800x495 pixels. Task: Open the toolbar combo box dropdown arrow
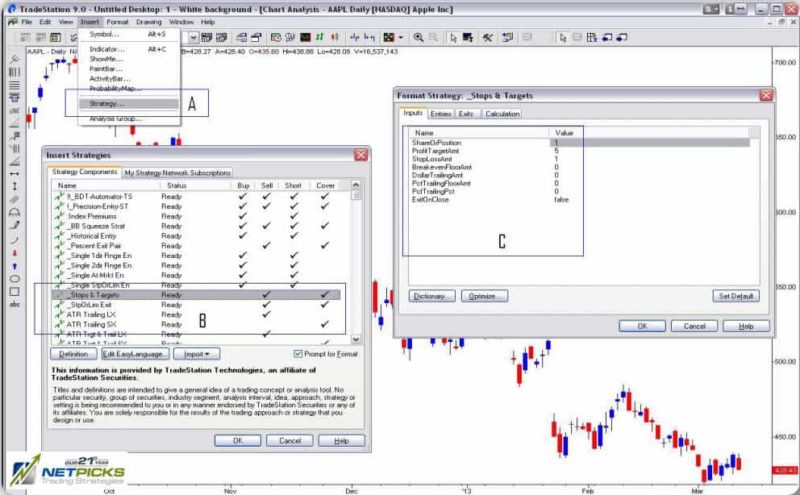tap(193, 37)
